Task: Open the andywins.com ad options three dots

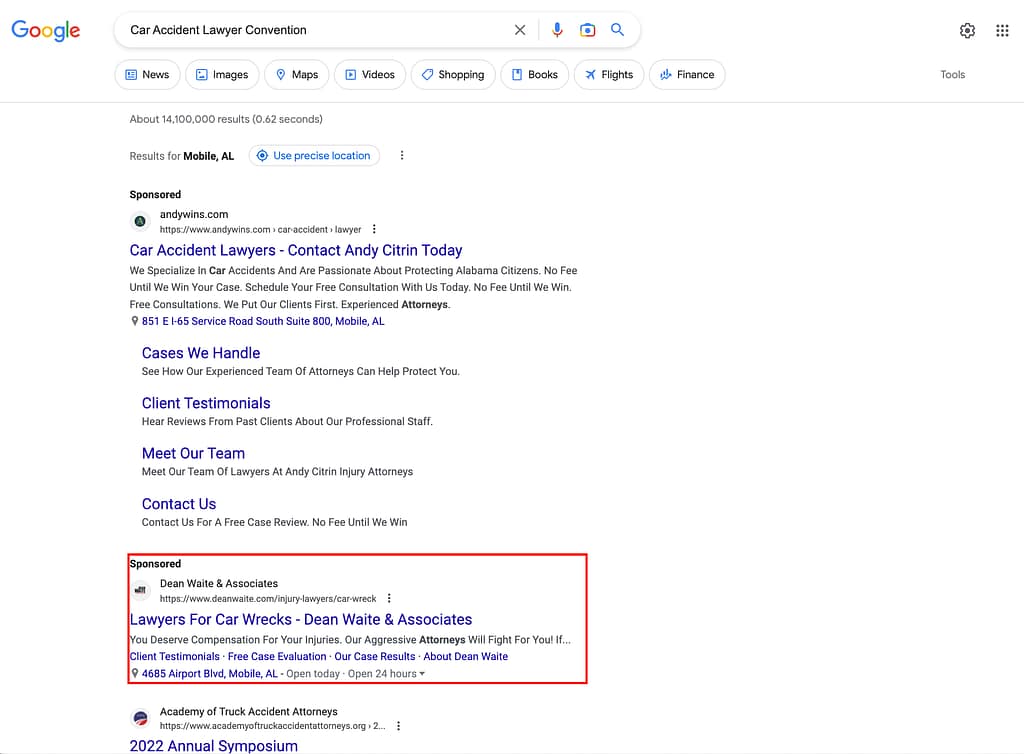Action: pyautogui.click(x=374, y=229)
